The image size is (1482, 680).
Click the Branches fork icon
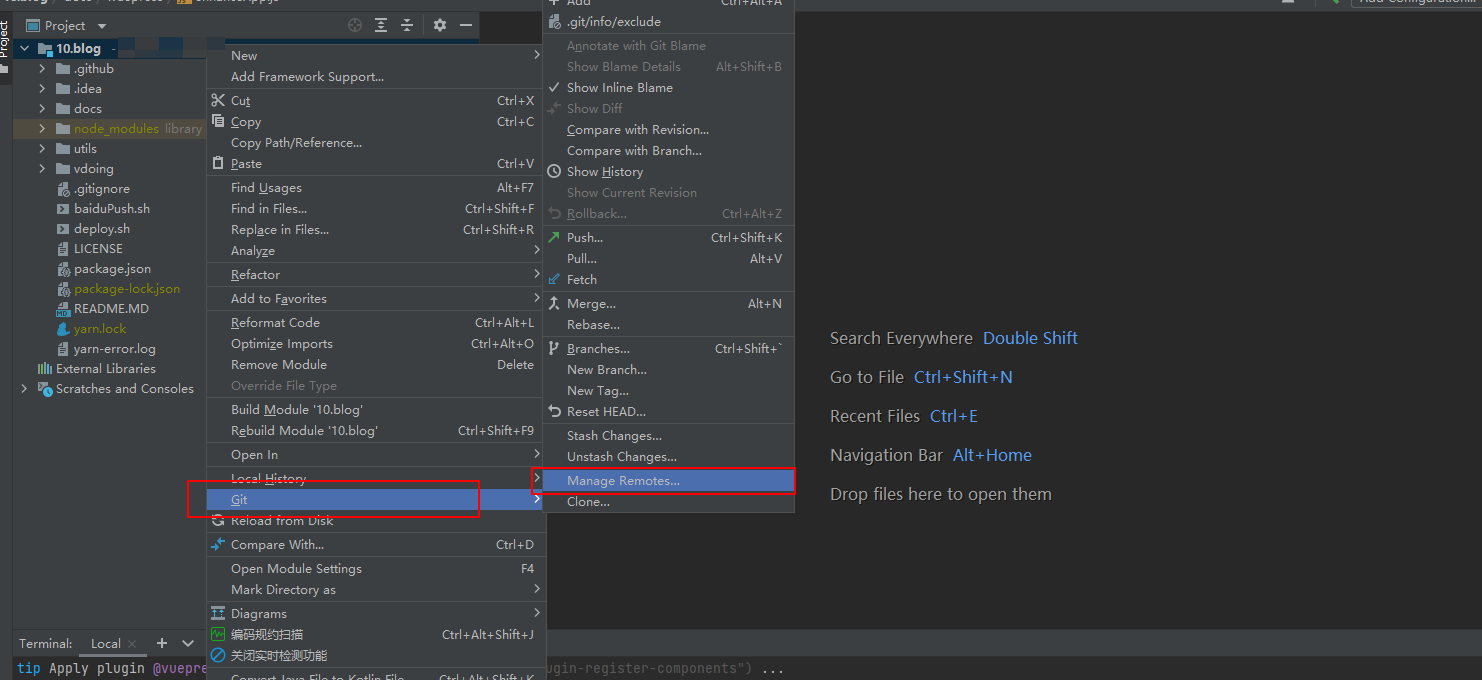(x=554, y=348)
